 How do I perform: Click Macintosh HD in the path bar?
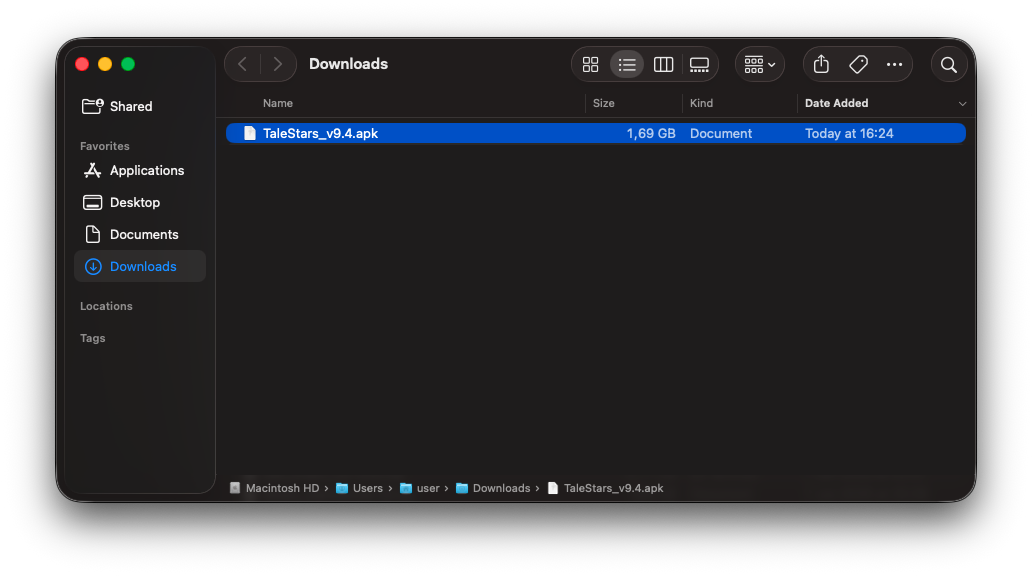click(x=282, y=488)
